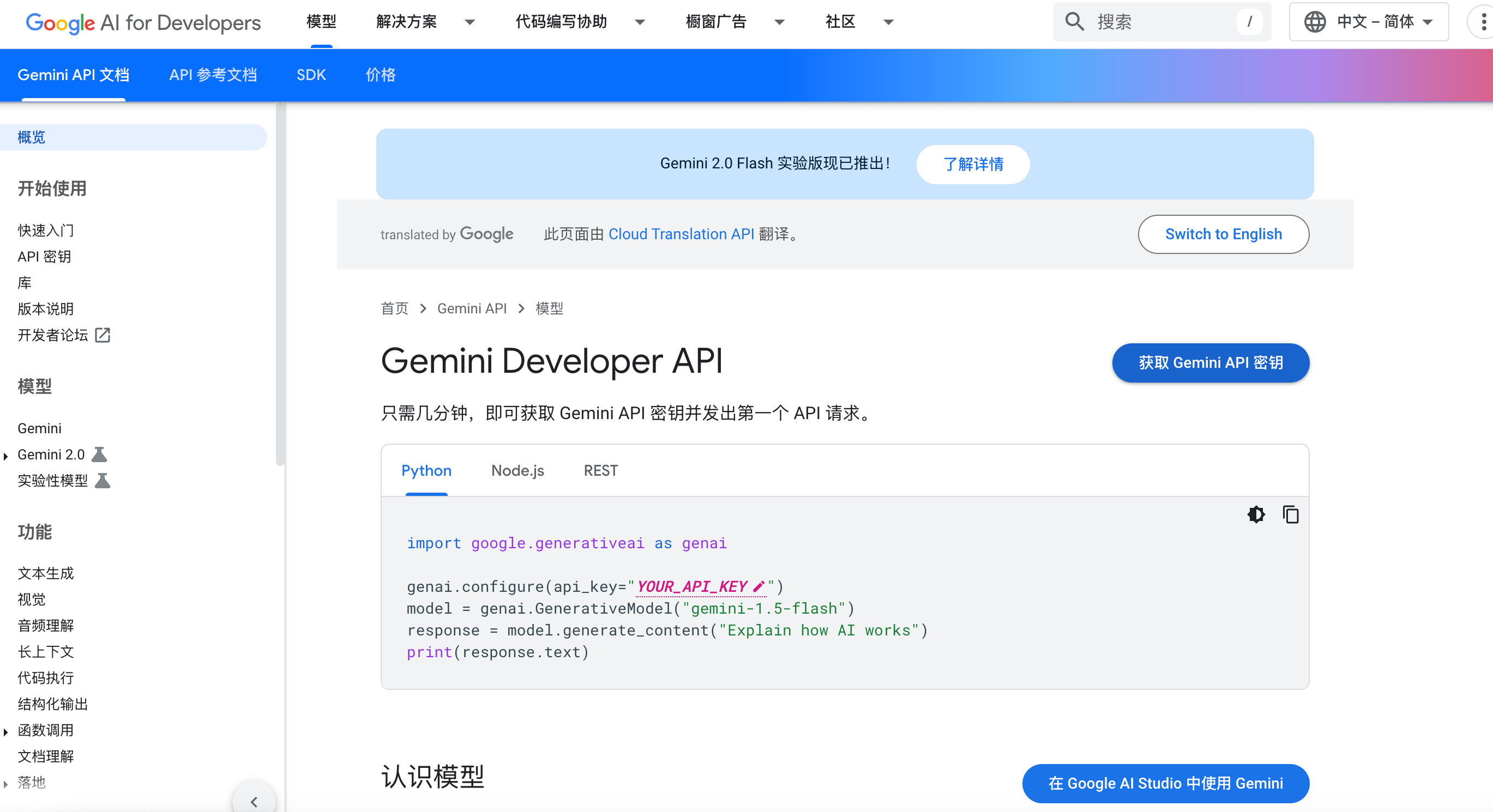Click the dark/light theme toggle icon
Image resolution: width=1493 pixels, height=812 pixels.
(1256, 515)
